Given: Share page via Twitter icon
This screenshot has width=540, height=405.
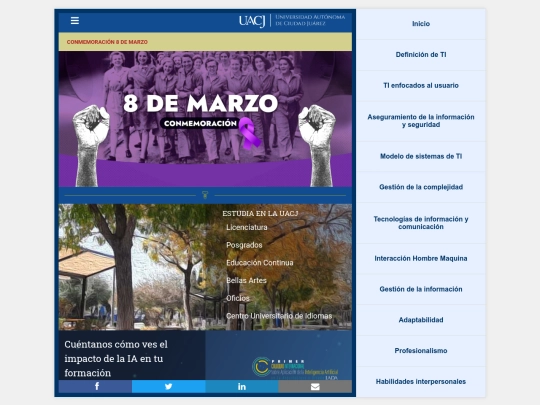Looking at the screenshot, I should pyautogui.click(x=168, y=386).
